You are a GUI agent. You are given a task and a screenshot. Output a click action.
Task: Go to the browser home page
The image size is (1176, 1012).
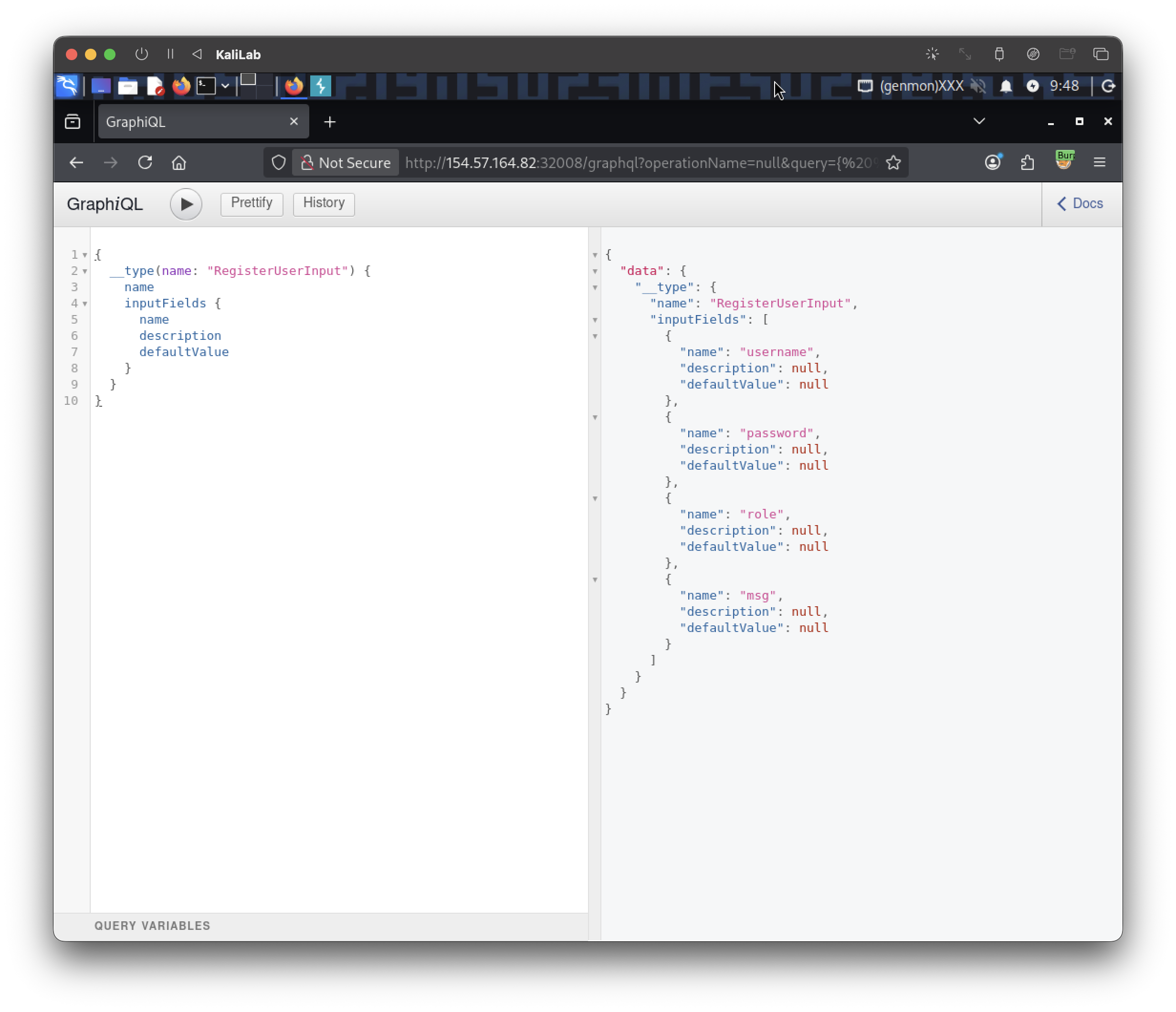click(x=179, y=163)
